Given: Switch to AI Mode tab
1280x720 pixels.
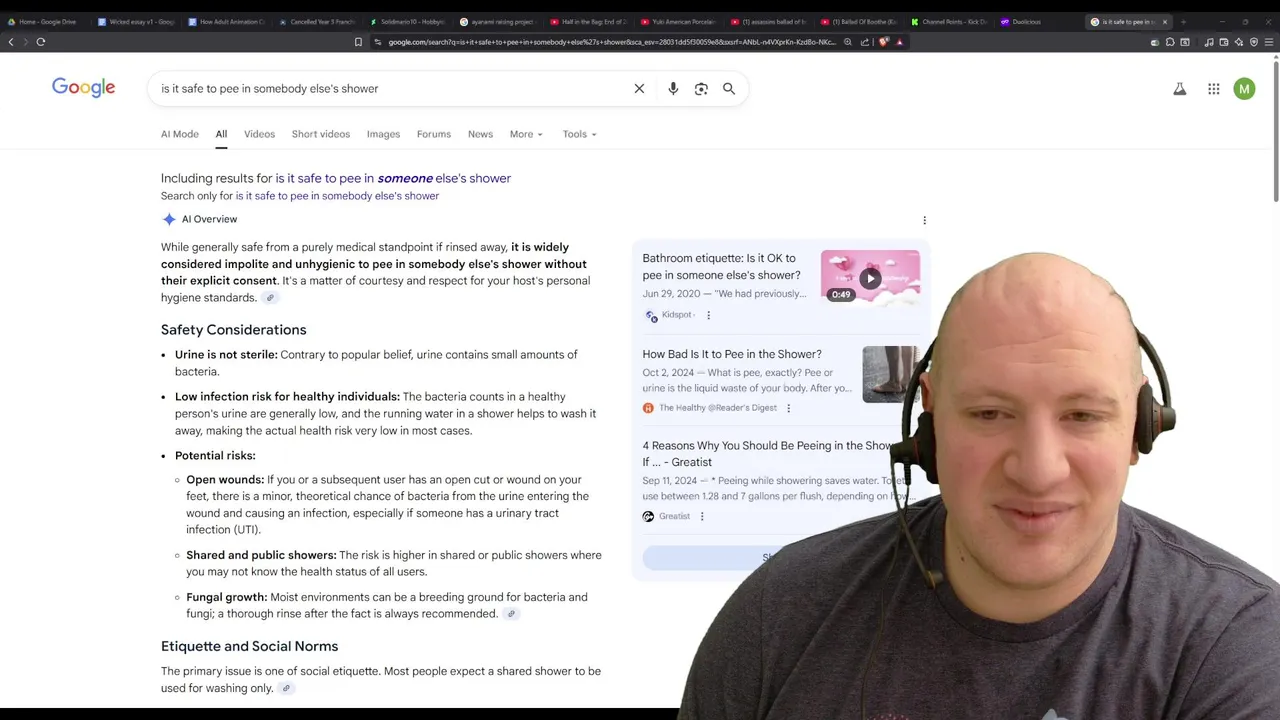Looking at the screenshot, I should point(180,134).
